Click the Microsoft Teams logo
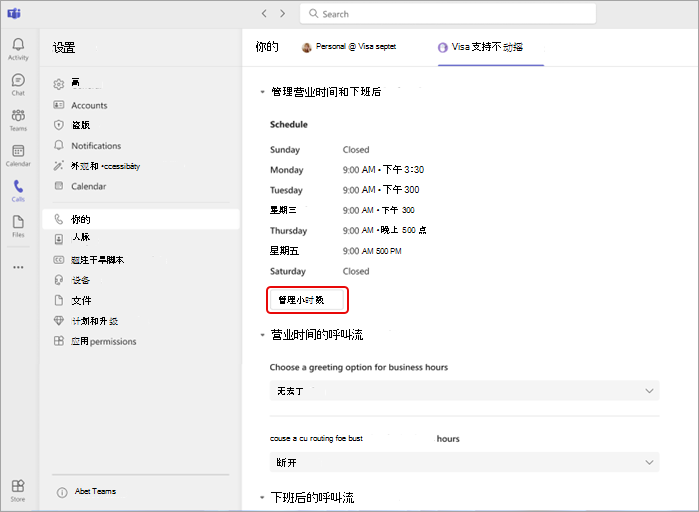Viewport: 699px width, 512px height. (x=14, y=14)
